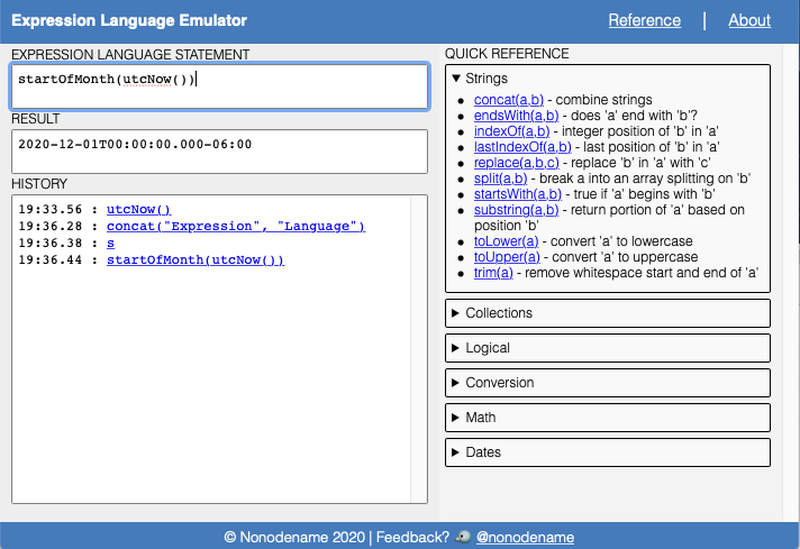800x549 pixels.
Task: Select the 's' history entry
Action: [x=111, y=243]
